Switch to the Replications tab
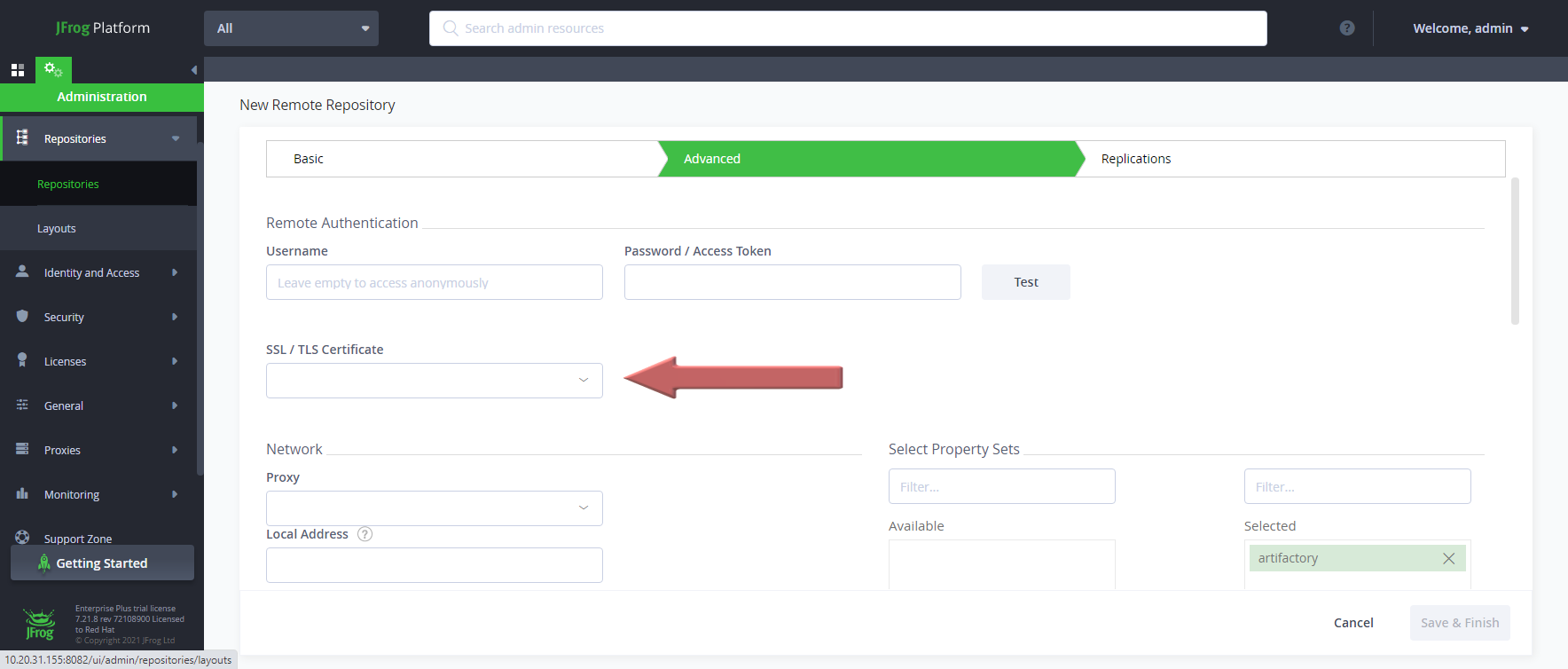 tap(1135, 159)
